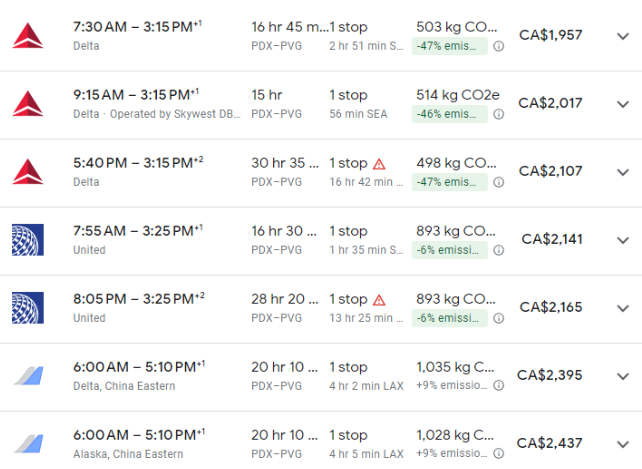Click multi-airline tail icon for Alaska, China Eastern
The width and height of the screenshot is (642, 469).
point(29,444)
